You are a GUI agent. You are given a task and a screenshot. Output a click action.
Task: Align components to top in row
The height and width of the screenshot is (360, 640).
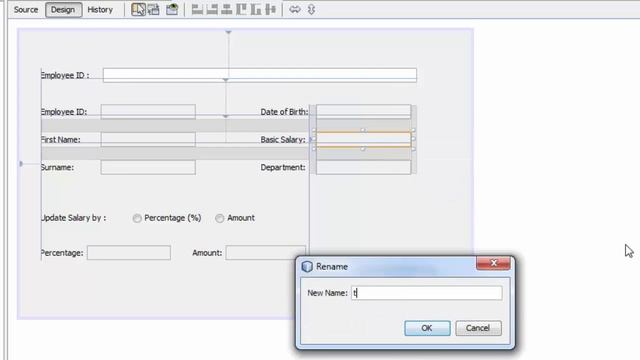pos(241,9)
